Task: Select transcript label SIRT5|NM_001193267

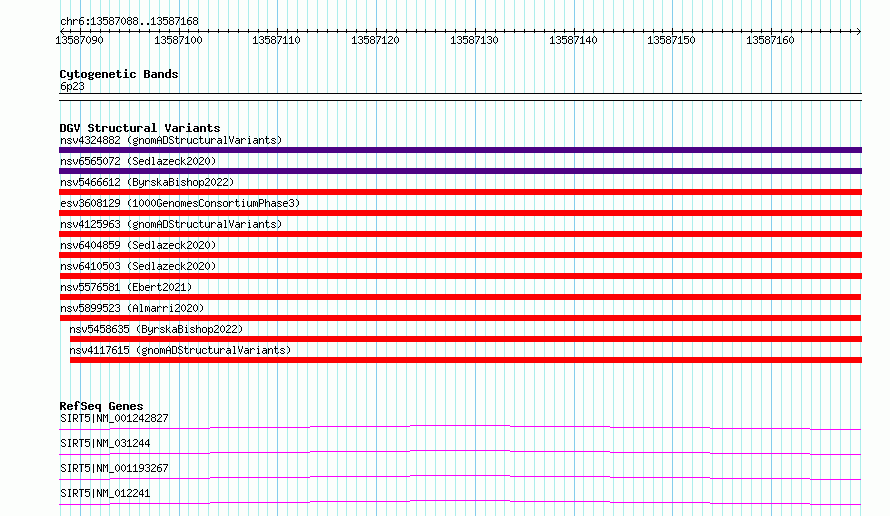Action: (x=114, y=468)
